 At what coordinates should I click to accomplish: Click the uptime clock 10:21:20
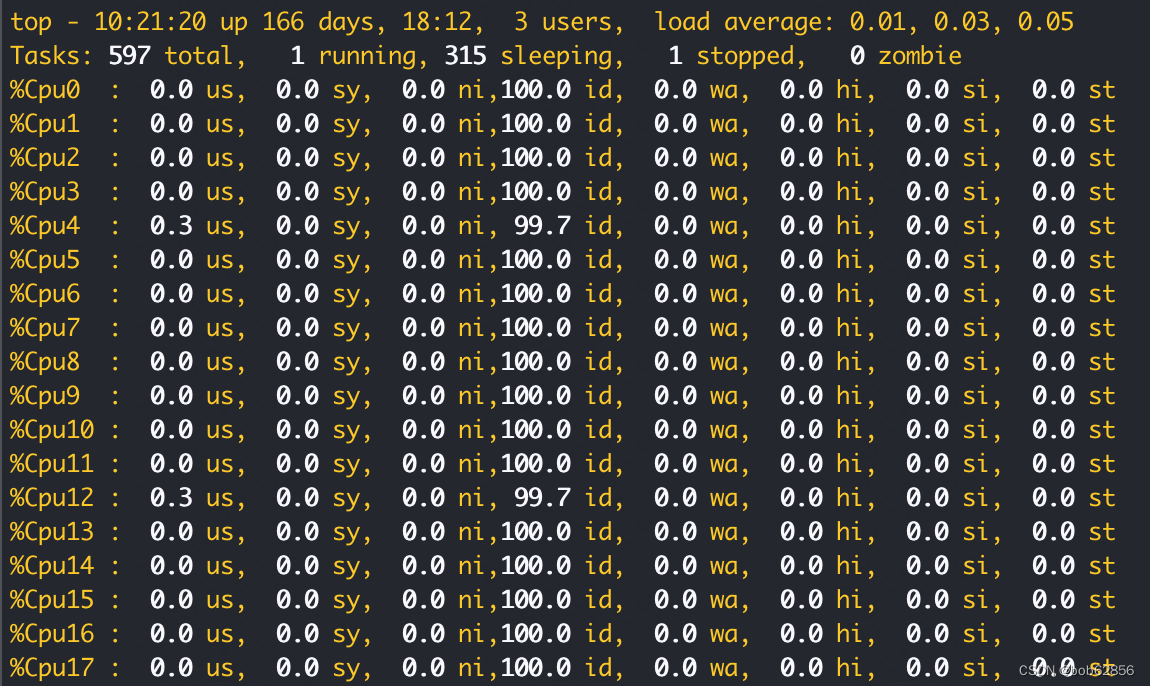[150, 22]
